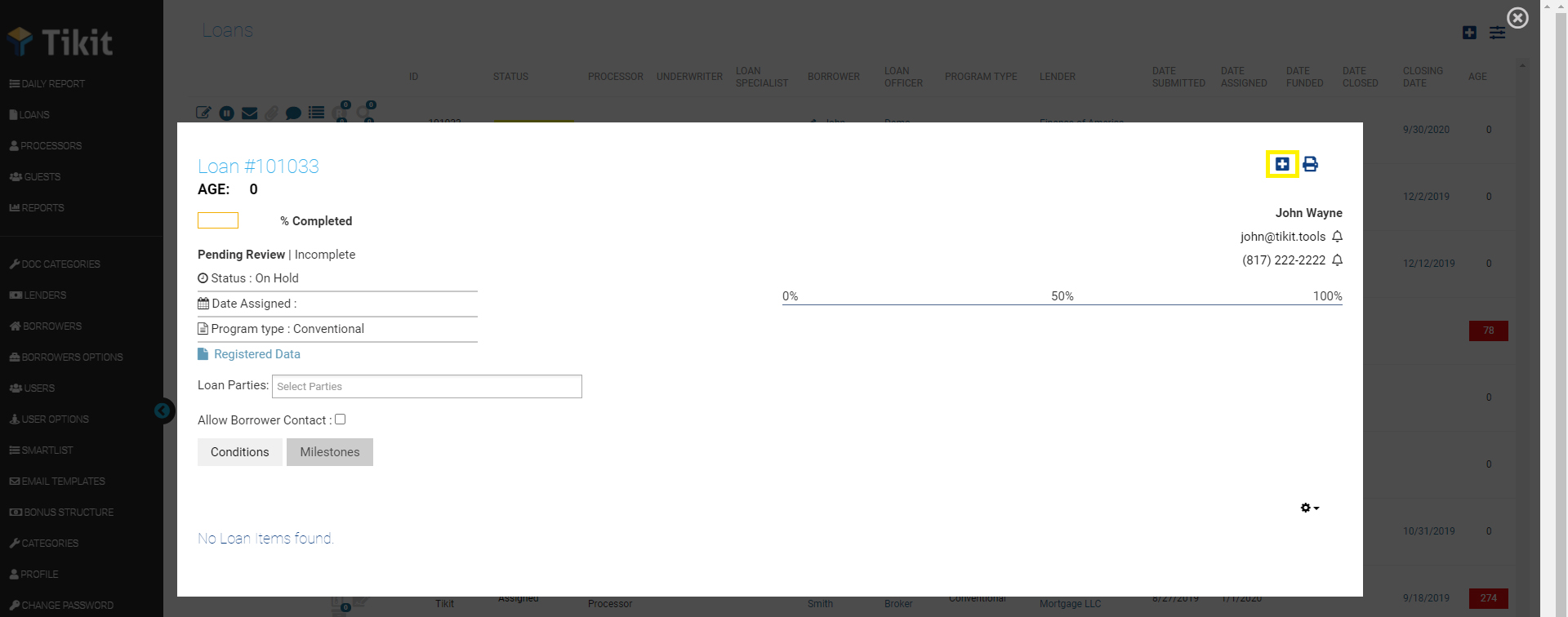Screen dimensions: 1568x617
Task: Click the list icon on loan row
Action: click(317, 113)
